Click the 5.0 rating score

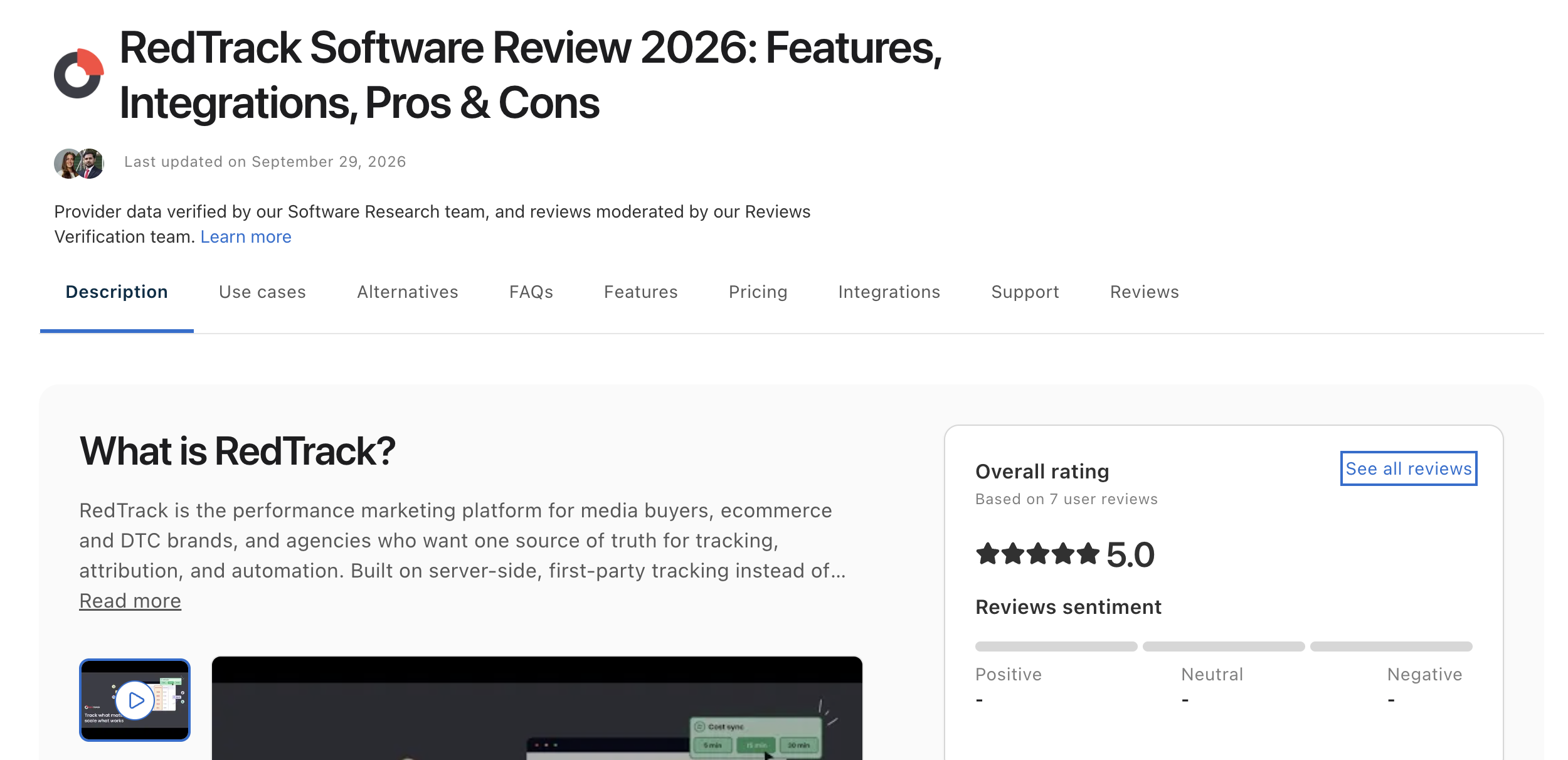(1130, 555)
